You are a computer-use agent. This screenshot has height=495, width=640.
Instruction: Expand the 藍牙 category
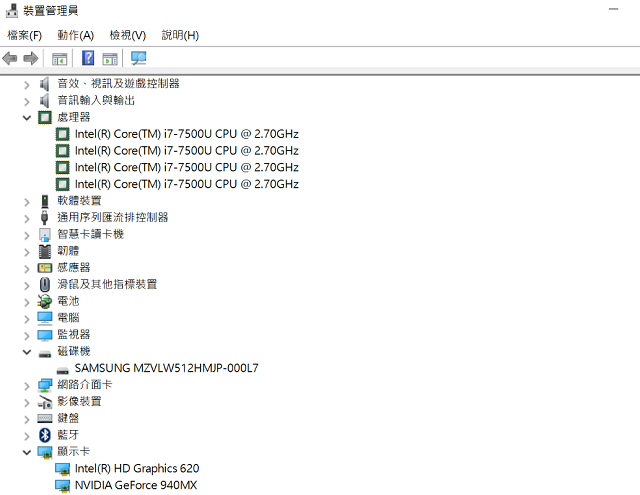[x=27, y=436]
